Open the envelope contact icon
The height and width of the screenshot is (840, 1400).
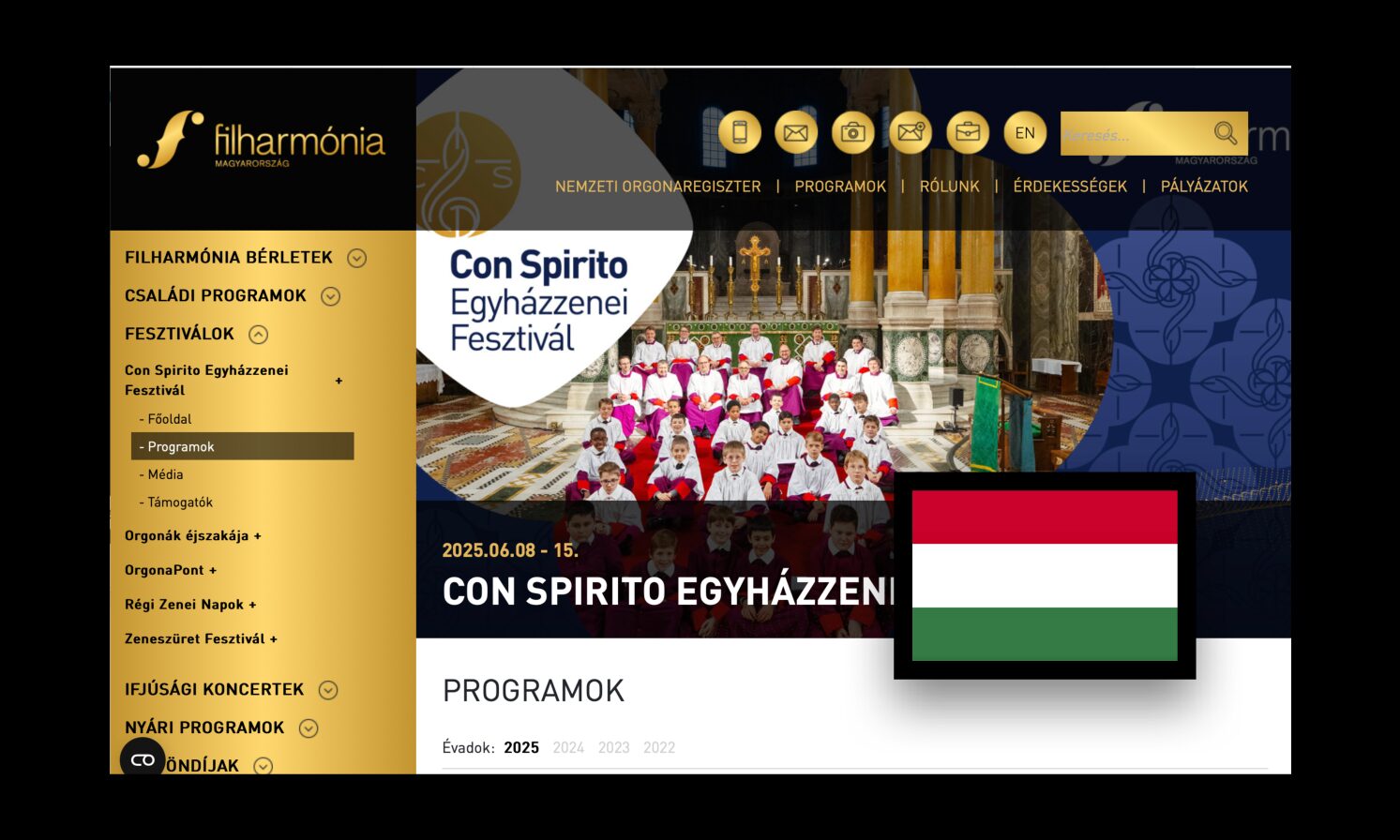(796, 132)
